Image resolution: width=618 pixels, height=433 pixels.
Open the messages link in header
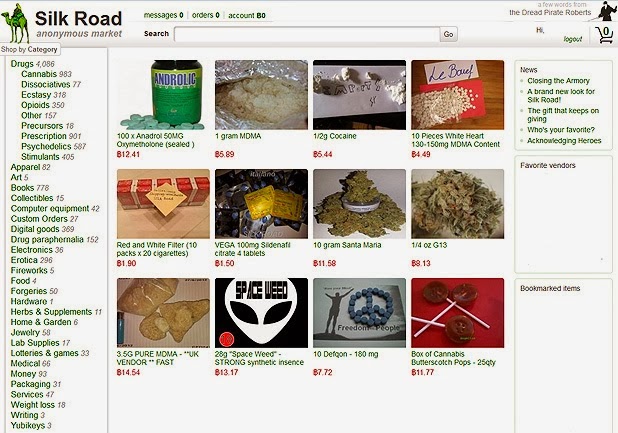[x=163, y=15]
